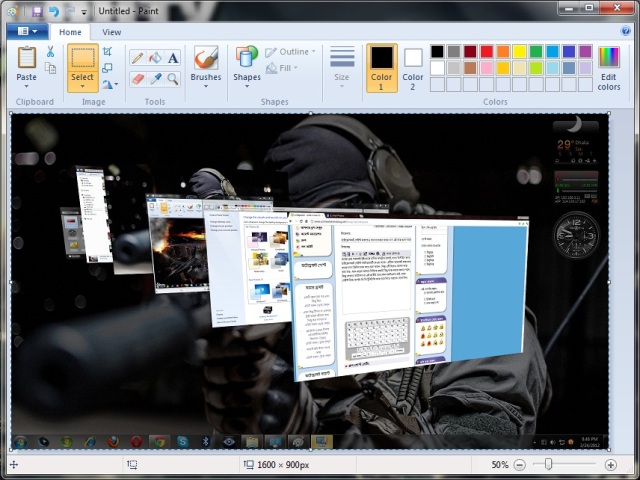The width and height of the screenshot is (640, 480).
Task: Click the zoom out minus button
Action: [x=520, y=464]
